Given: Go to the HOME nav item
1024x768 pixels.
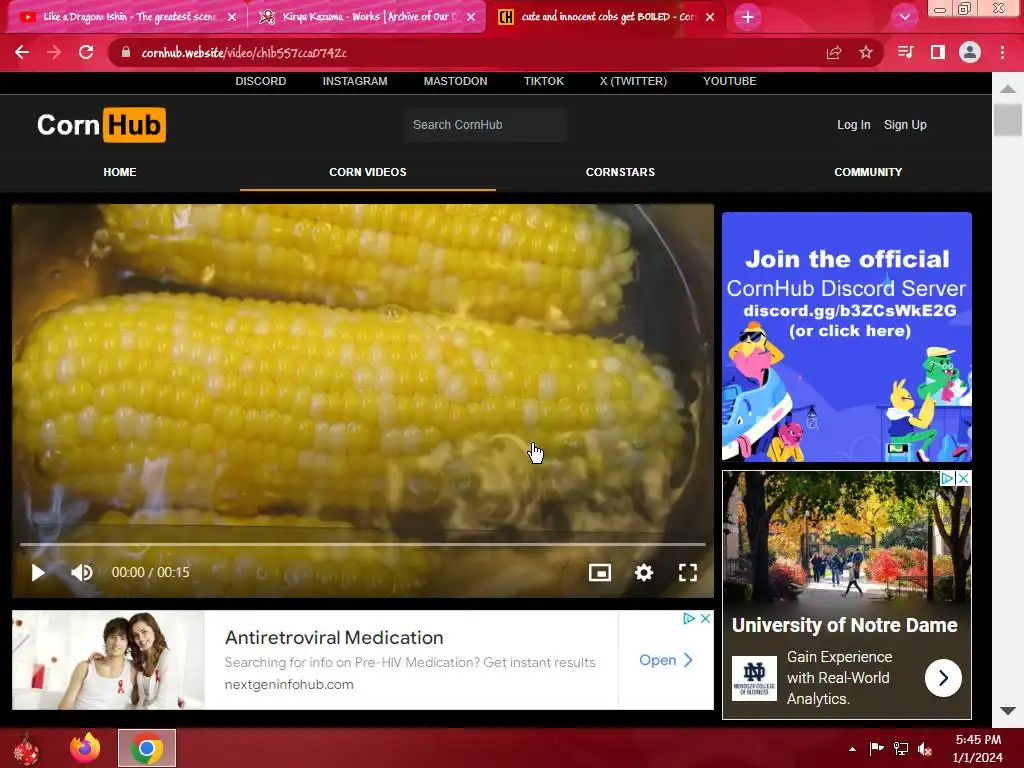Looking at the screenshot, I should [120, 172].
